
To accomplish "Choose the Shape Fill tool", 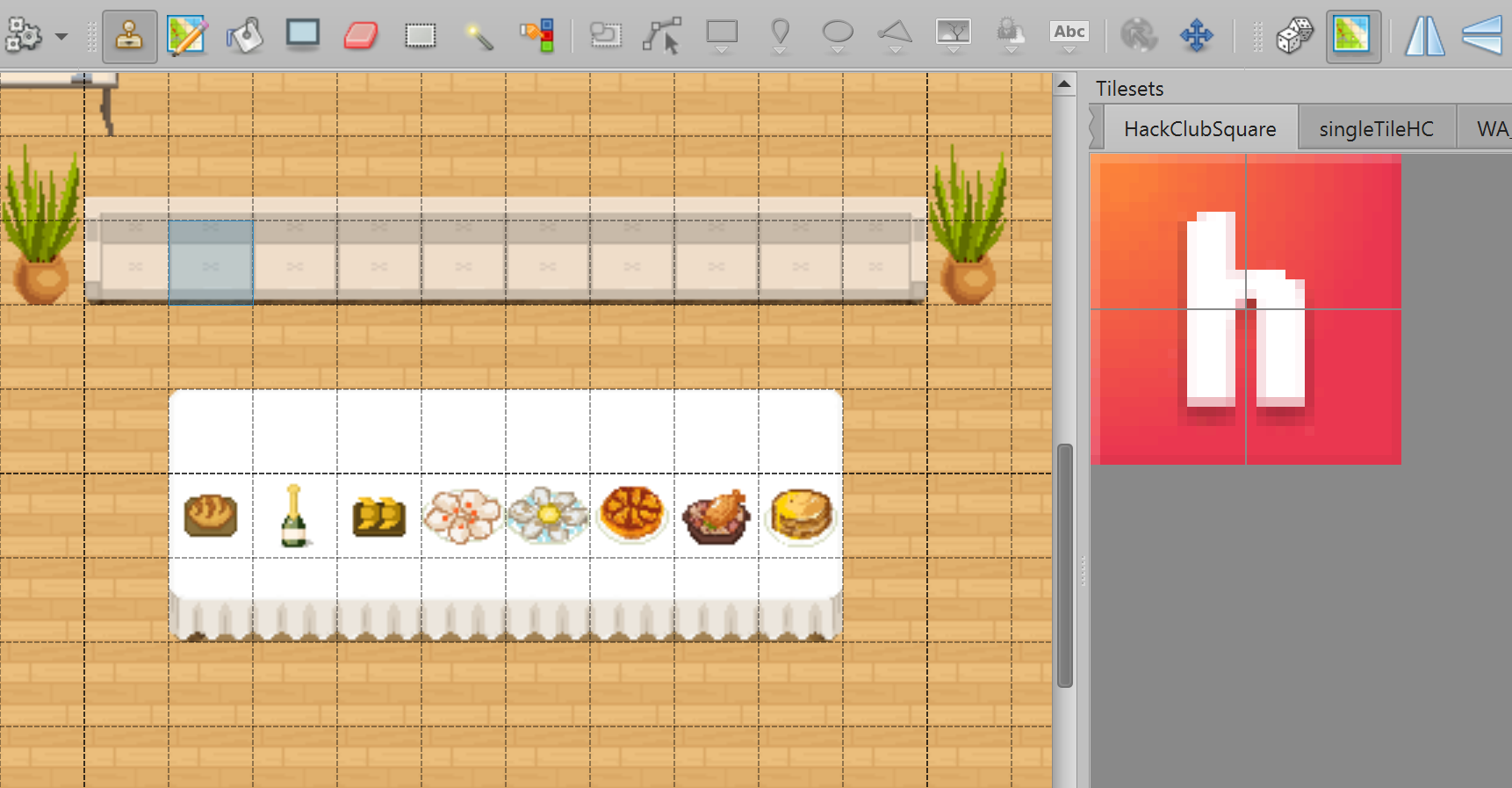I will coord(303,36).
